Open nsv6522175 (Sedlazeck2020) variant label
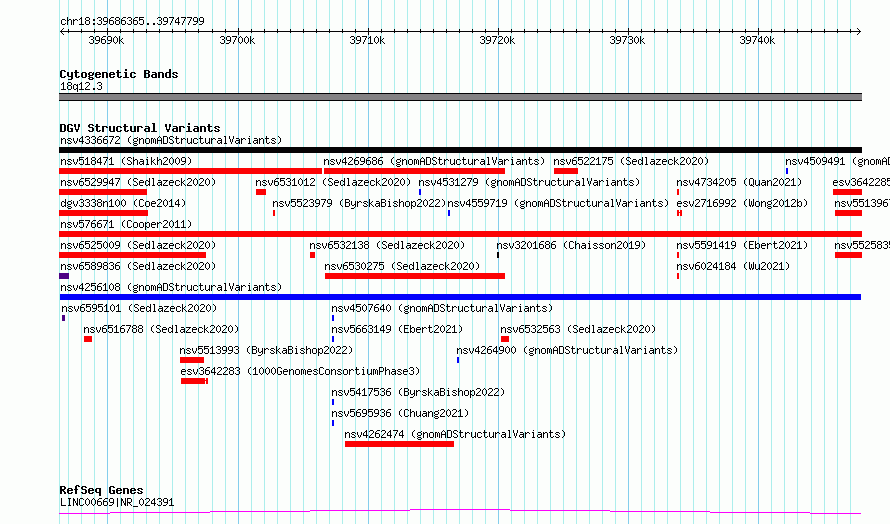 [631, 161]
